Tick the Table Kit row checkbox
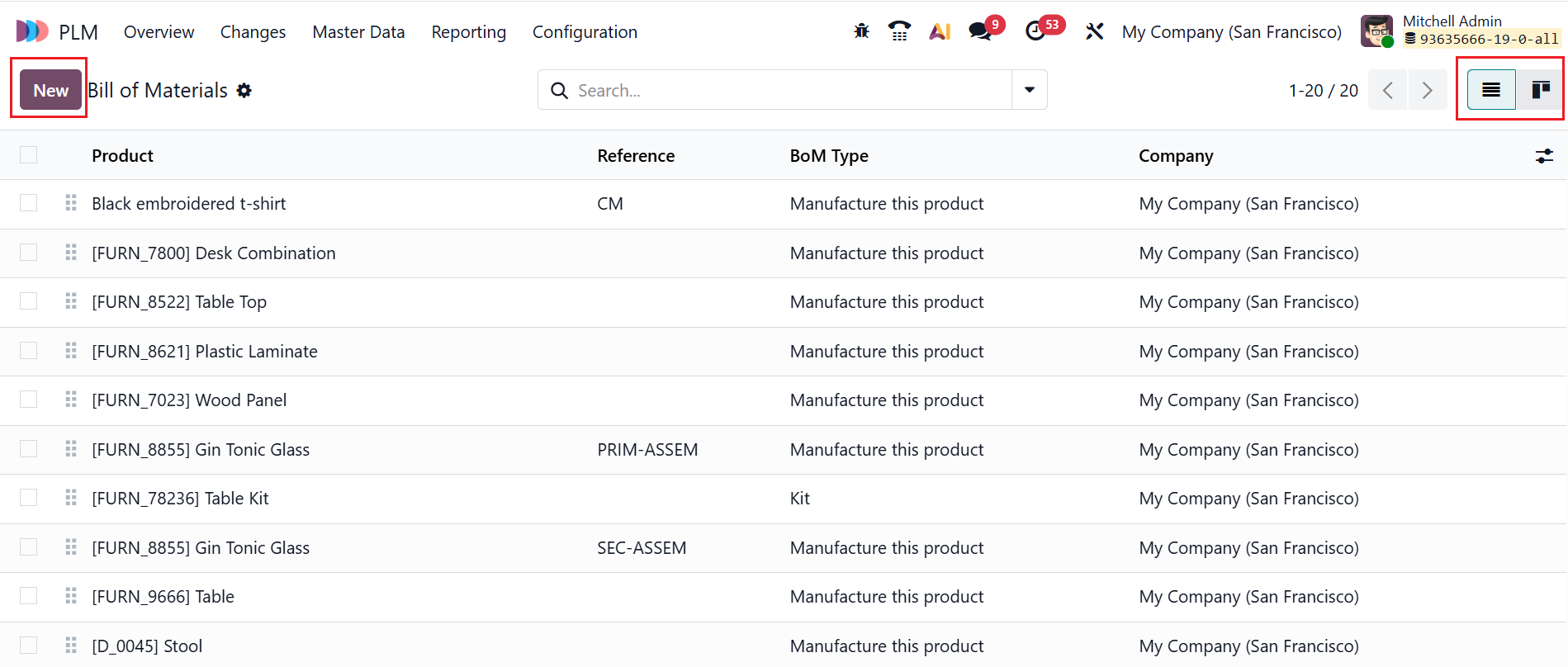The image size is (1568, 667). click(x=29, y=498)
